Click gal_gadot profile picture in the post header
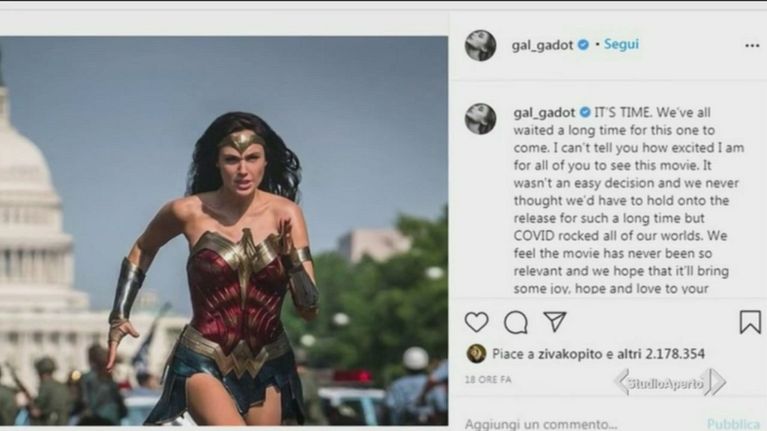The image size is (767, 431). 480,45
